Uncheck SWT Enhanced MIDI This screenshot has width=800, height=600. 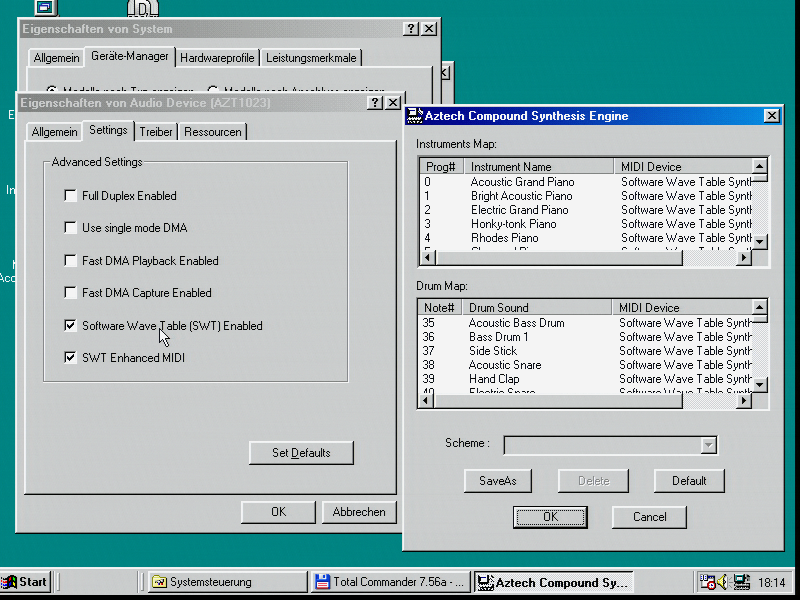tap(70, 358)
